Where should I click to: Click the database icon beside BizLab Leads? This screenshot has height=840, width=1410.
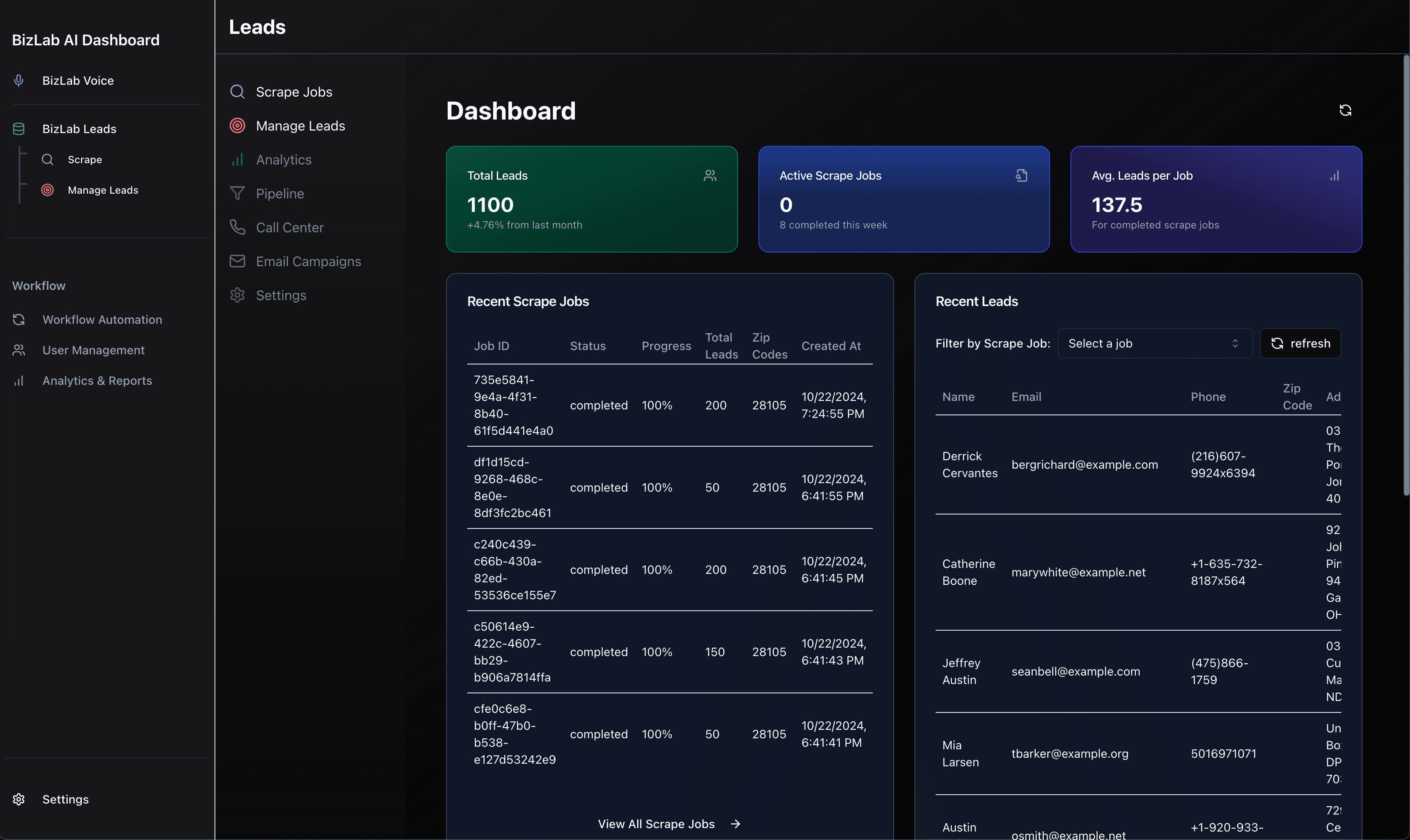pos(19,128)
